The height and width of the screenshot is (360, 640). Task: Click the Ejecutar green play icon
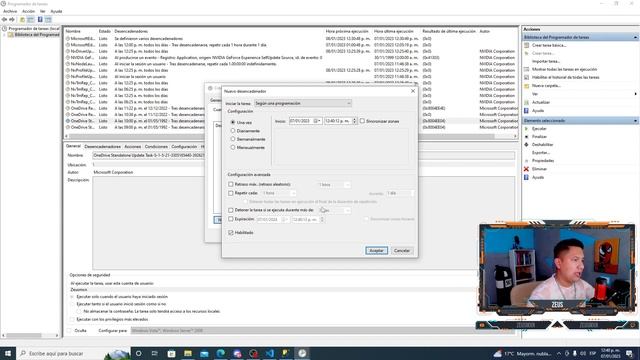527,129
